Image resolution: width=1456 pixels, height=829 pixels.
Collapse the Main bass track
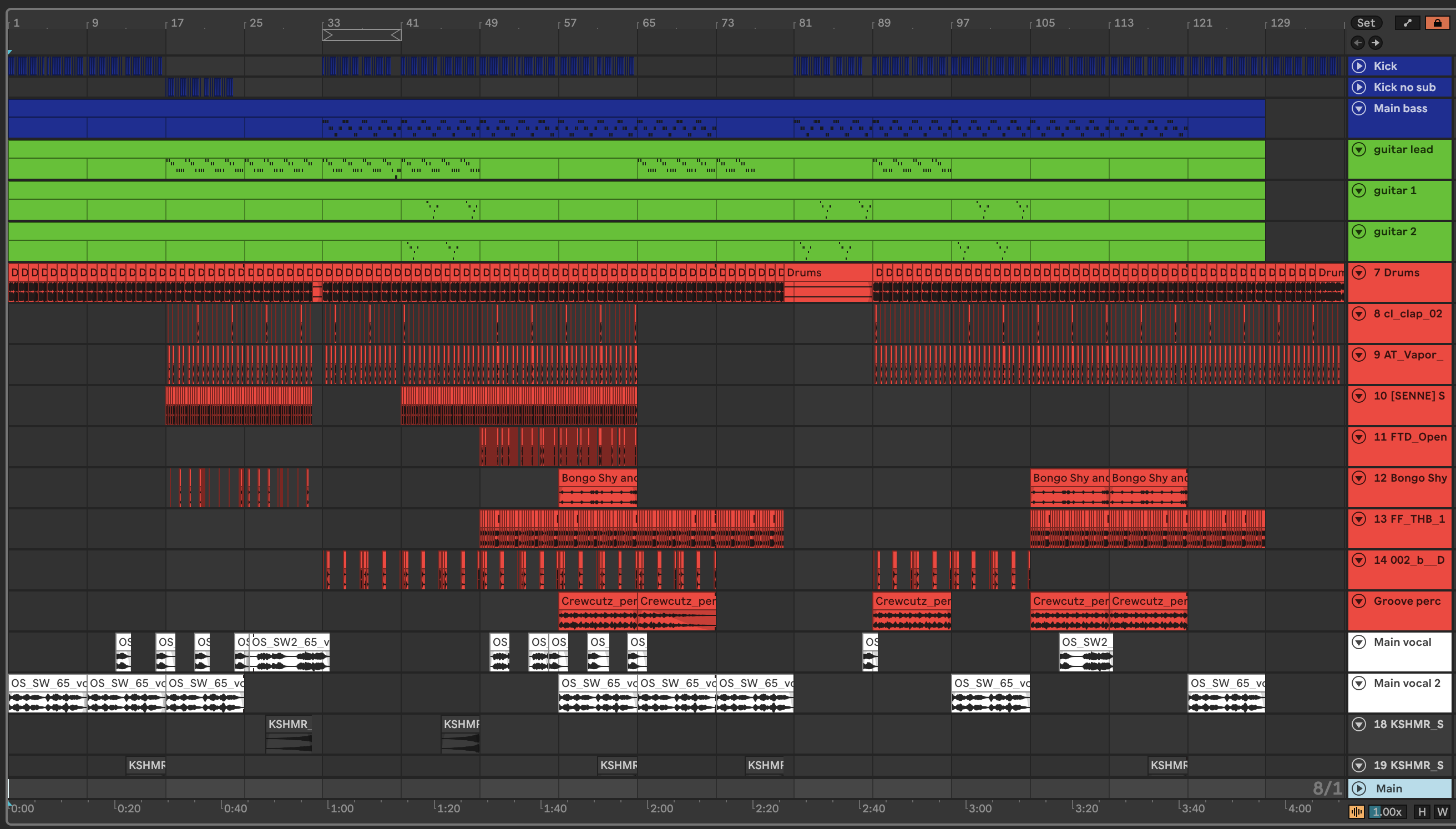pyautogui.click(x=1359, y=108)
